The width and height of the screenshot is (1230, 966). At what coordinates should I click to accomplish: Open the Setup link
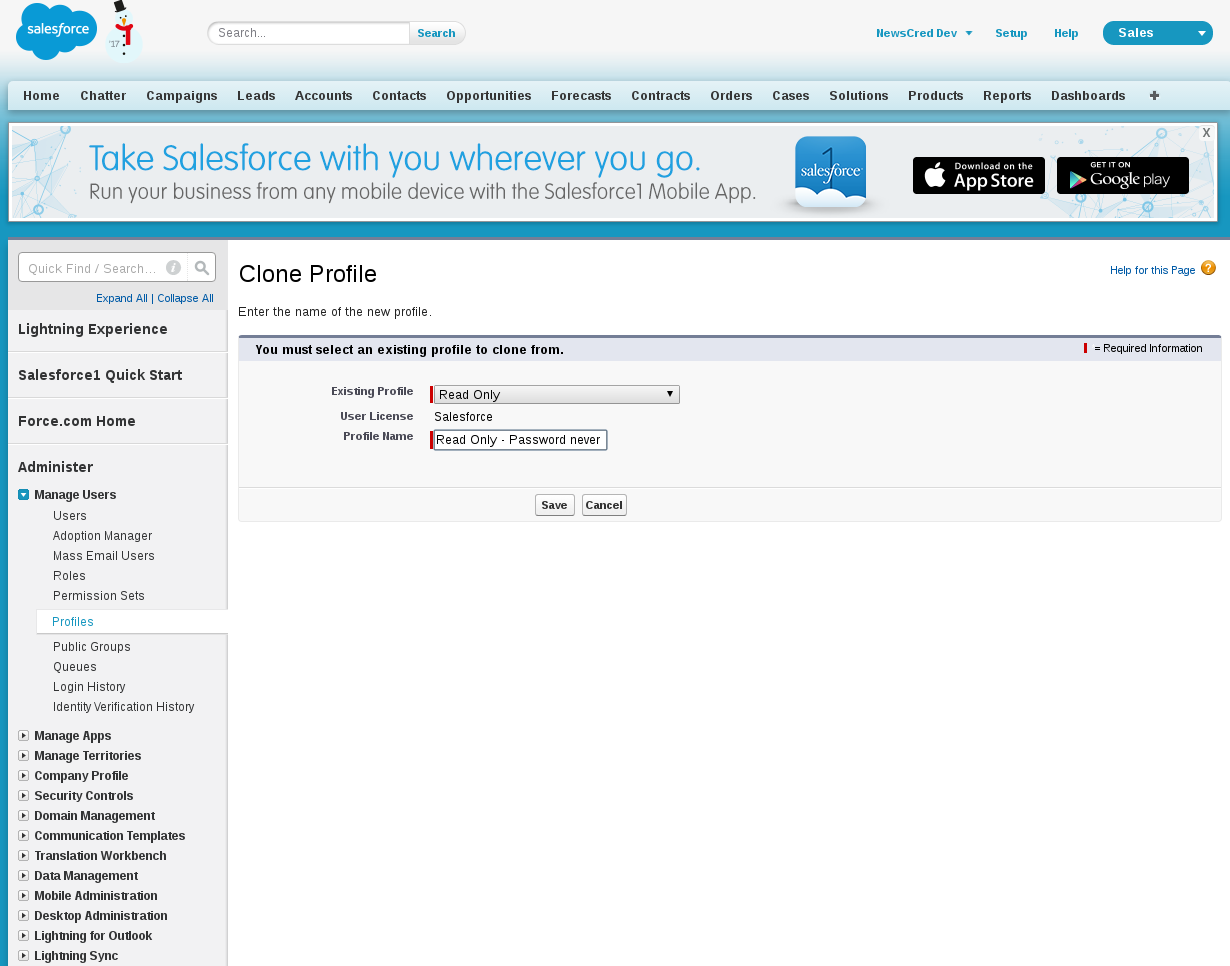1011,33
